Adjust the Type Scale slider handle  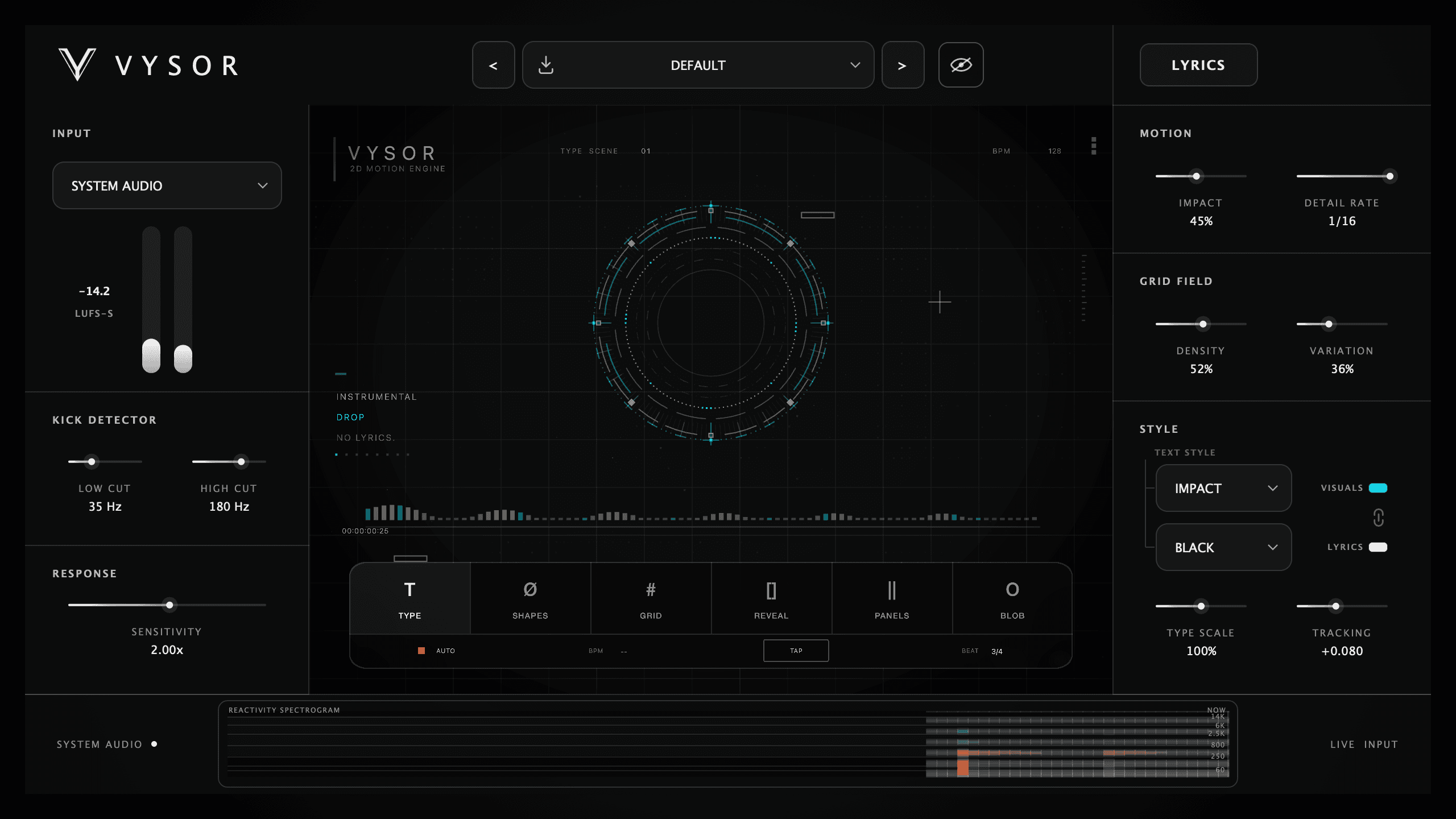click(x=1201, y=606)
